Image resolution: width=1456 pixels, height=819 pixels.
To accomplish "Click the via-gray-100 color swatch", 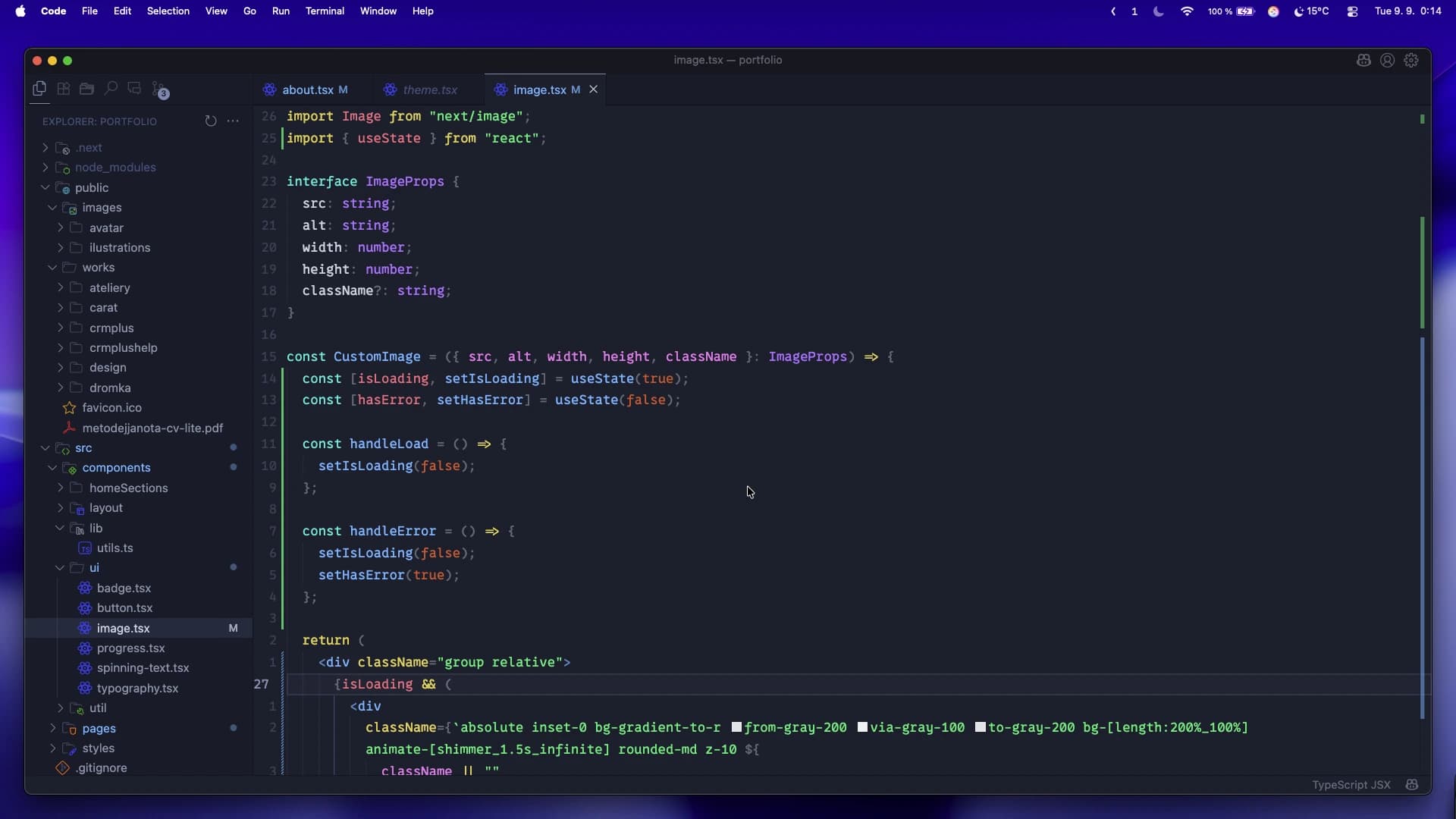I will pos(862,727).
